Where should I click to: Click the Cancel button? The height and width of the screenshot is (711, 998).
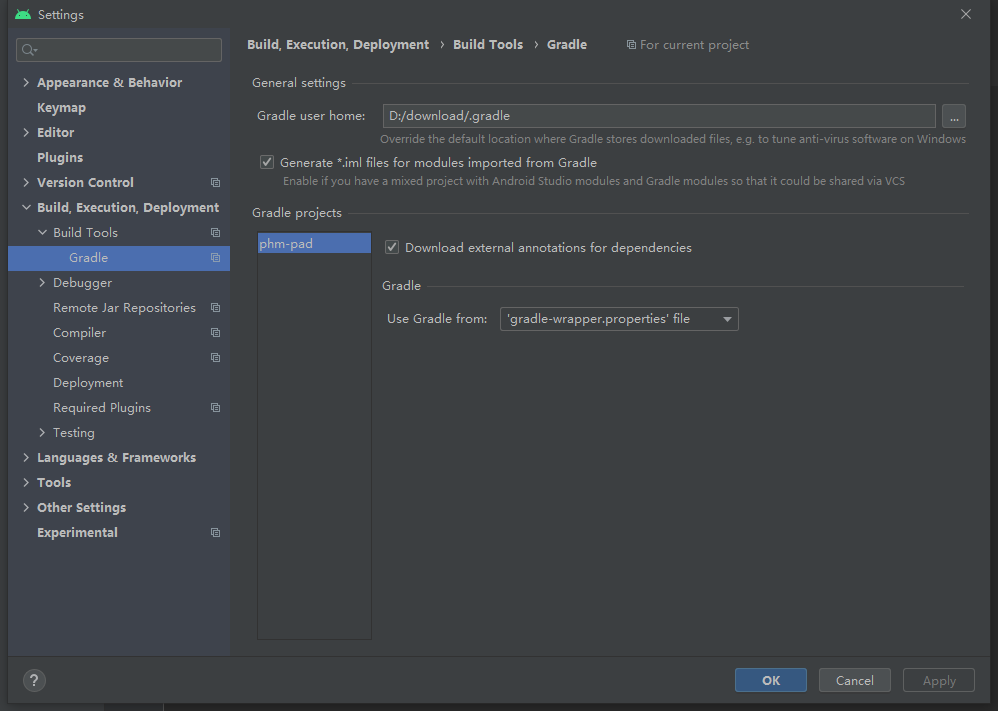click(854, 680)
